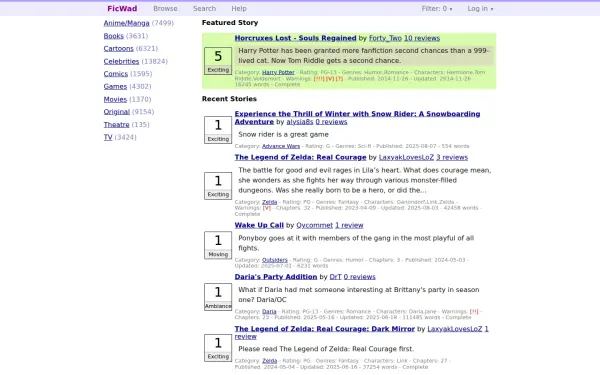Image resolution: width=600 pixels, height=375 pixels.
Task: View author Forty_Two's profile
Action: pyautogui.click(x=385, y=38)
